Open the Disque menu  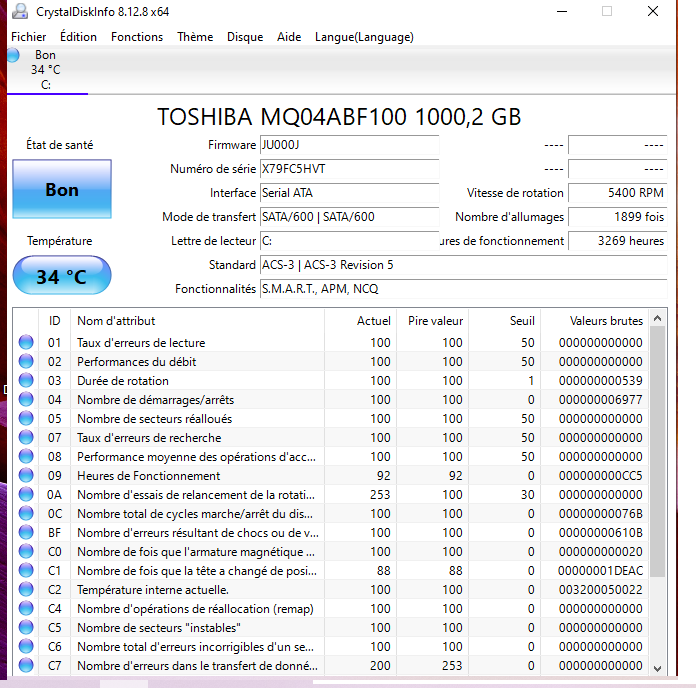click(x=245, y=37)
